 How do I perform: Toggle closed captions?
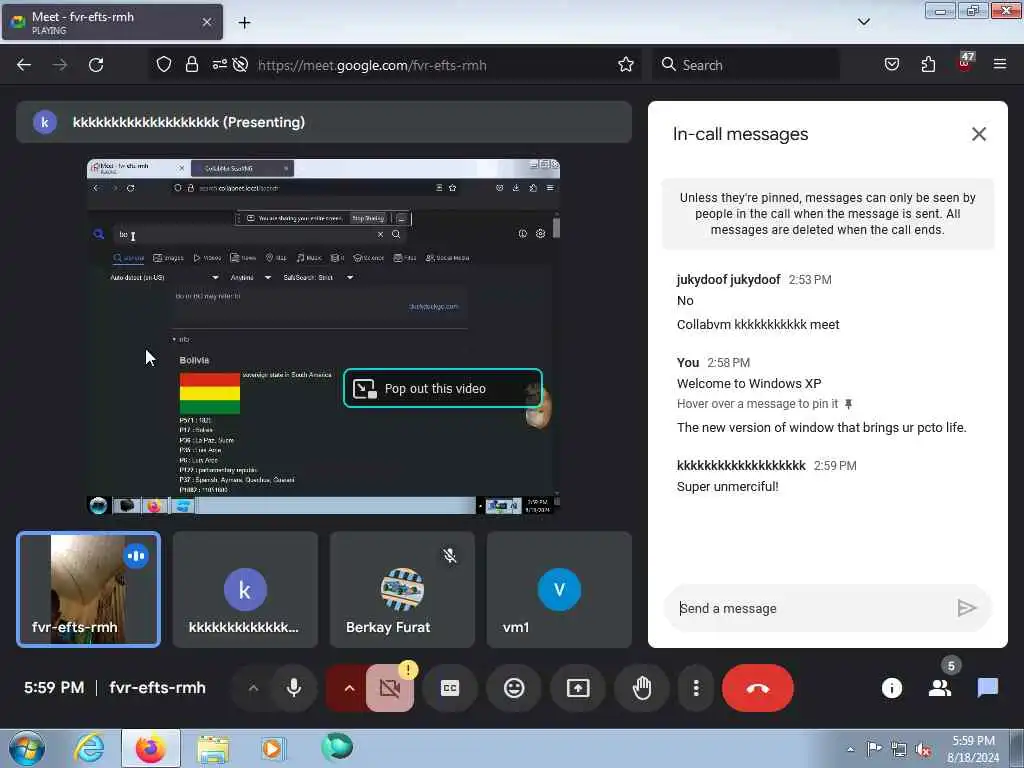coord(450,688)
